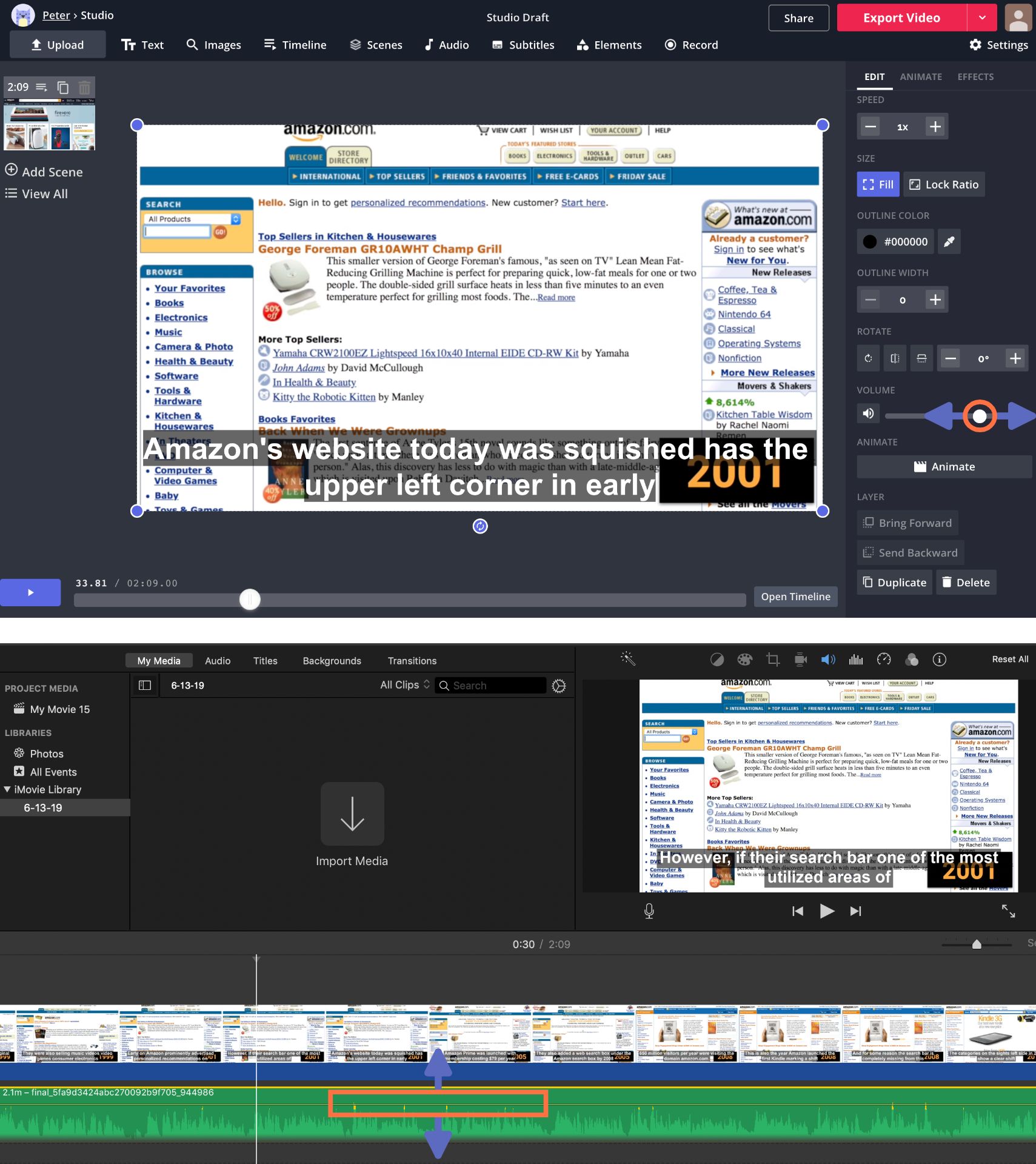The image size is (1036, 1164).
Task: Select the cropping tool in iMovie
Action: coord(772,660)
